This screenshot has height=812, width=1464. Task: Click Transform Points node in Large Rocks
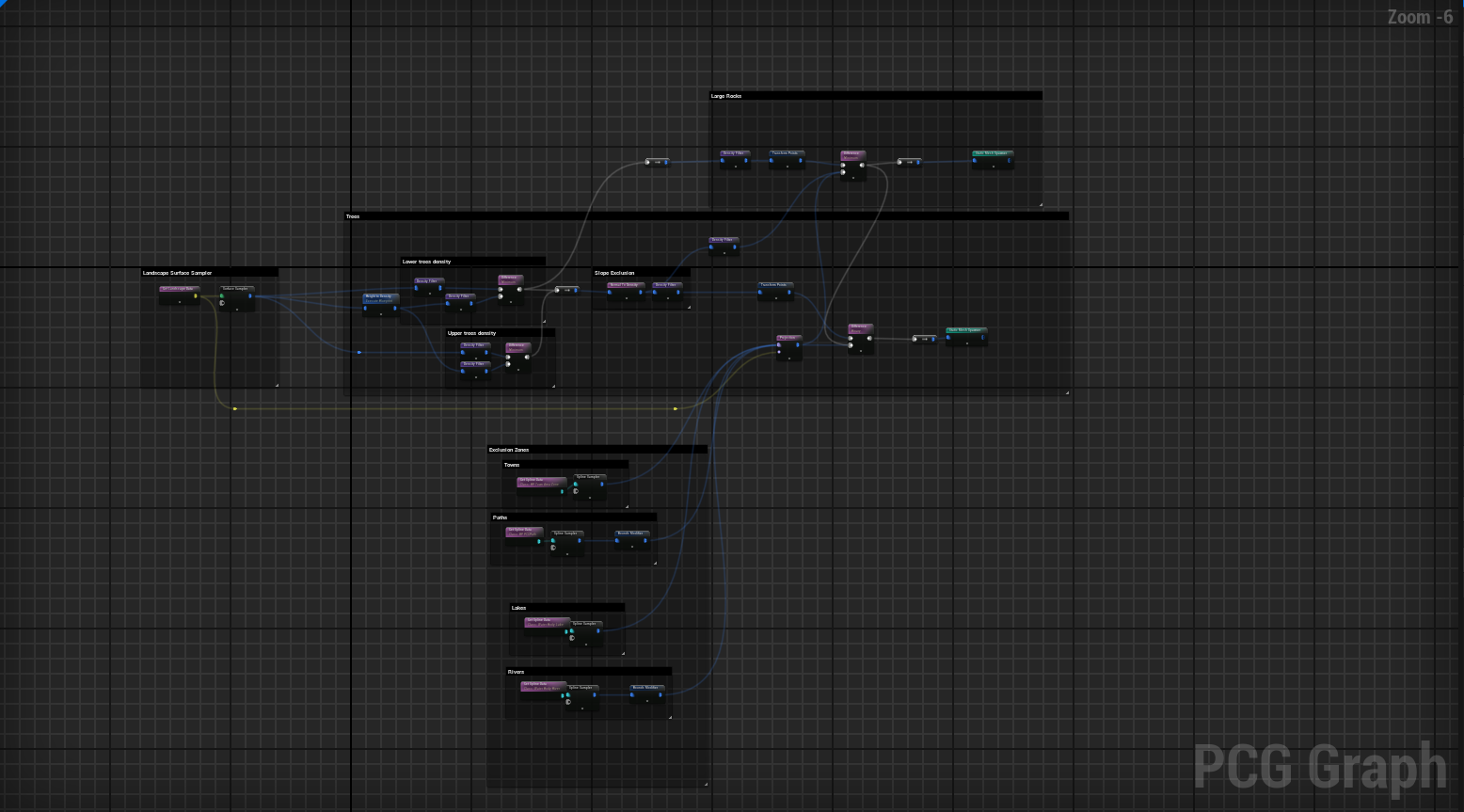click(x=787, y=153)
